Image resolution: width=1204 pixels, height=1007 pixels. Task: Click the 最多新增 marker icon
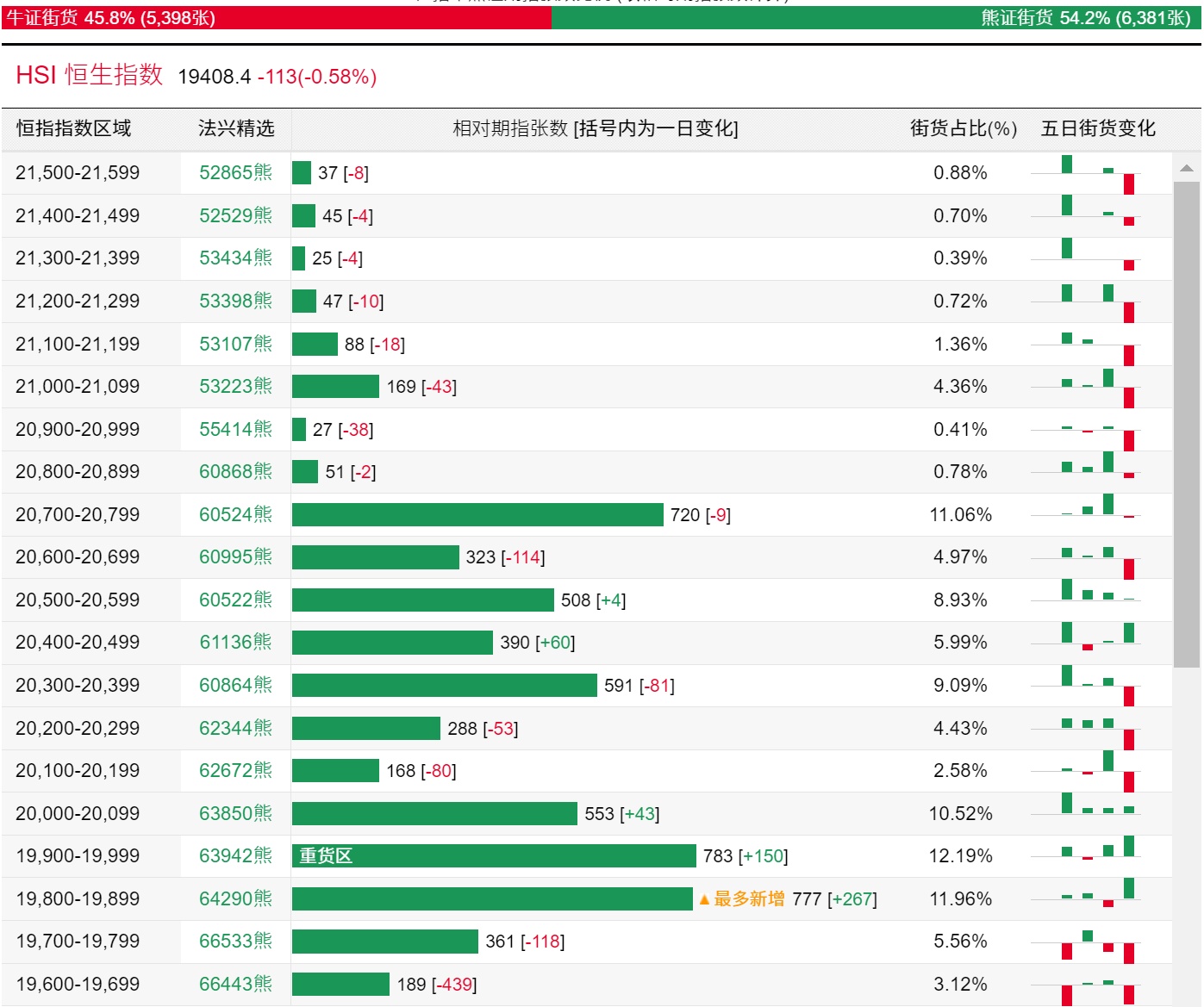pyautogui.click(x=704, y=900)
